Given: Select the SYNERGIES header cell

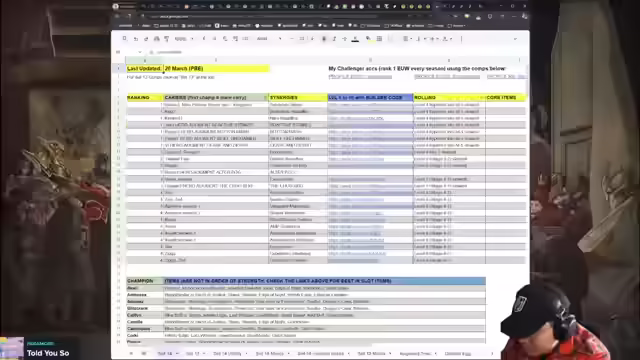Looking at the screenshot, I should point(298,98).
